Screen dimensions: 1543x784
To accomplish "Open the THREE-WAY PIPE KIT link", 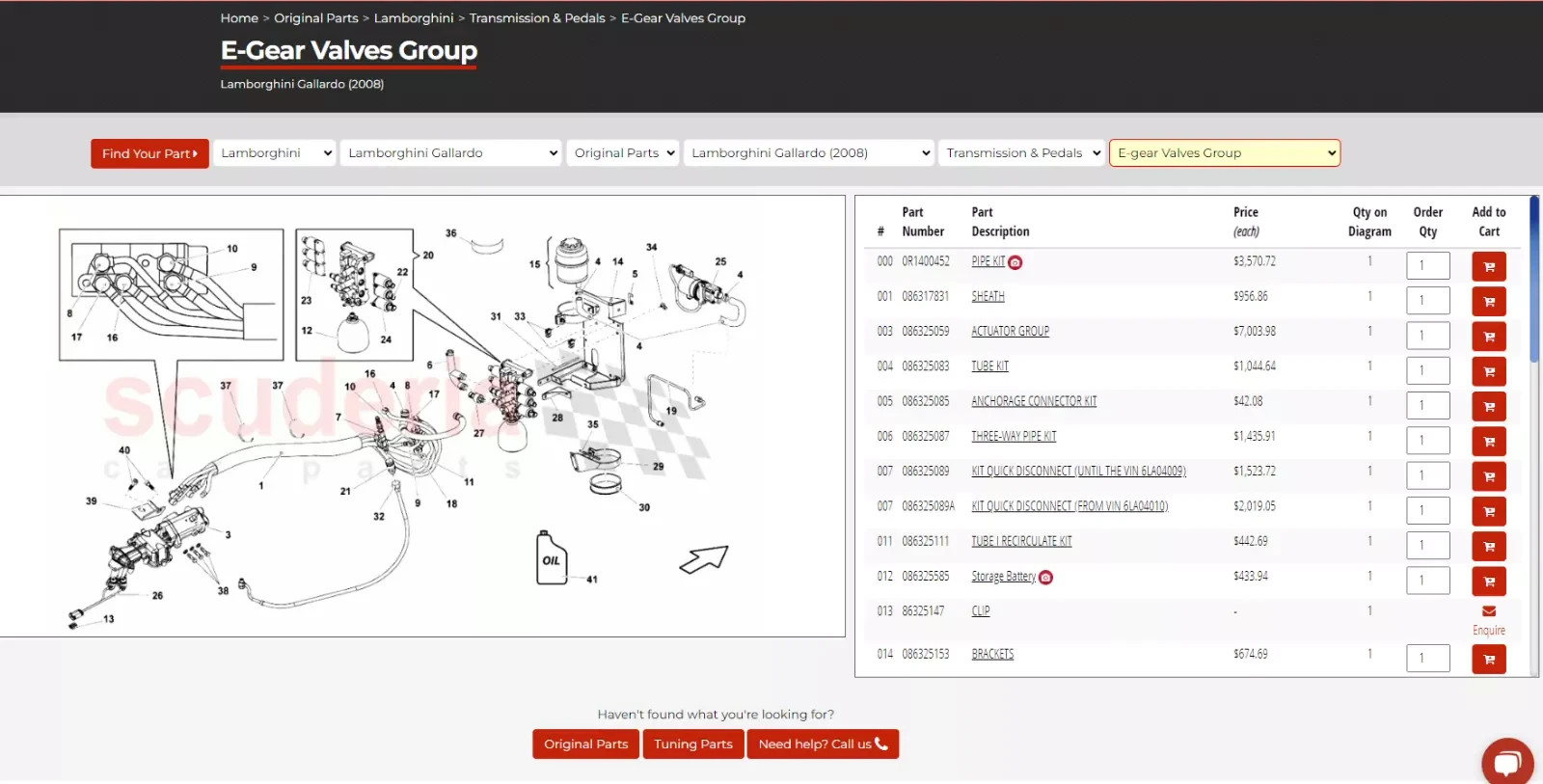I will click(x=1014, y=436).
